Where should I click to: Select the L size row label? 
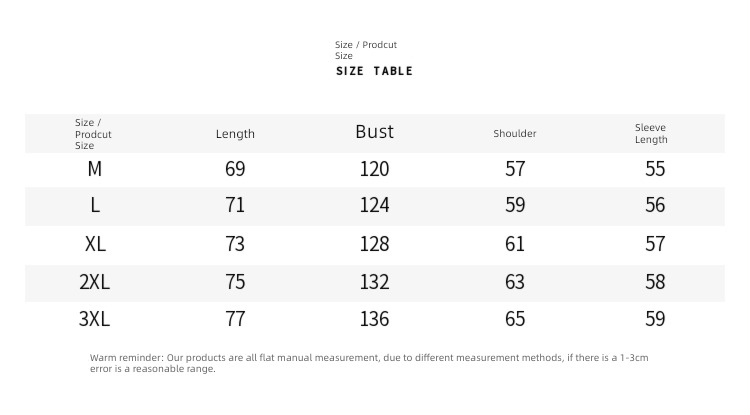pos(95,205)
